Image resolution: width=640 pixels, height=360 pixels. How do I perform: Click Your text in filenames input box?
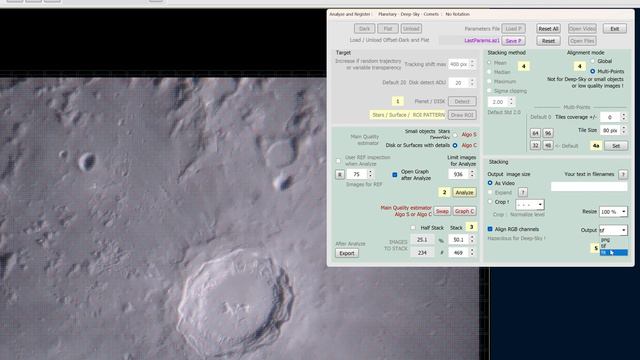pyautogui.click(x=589, y=187)
